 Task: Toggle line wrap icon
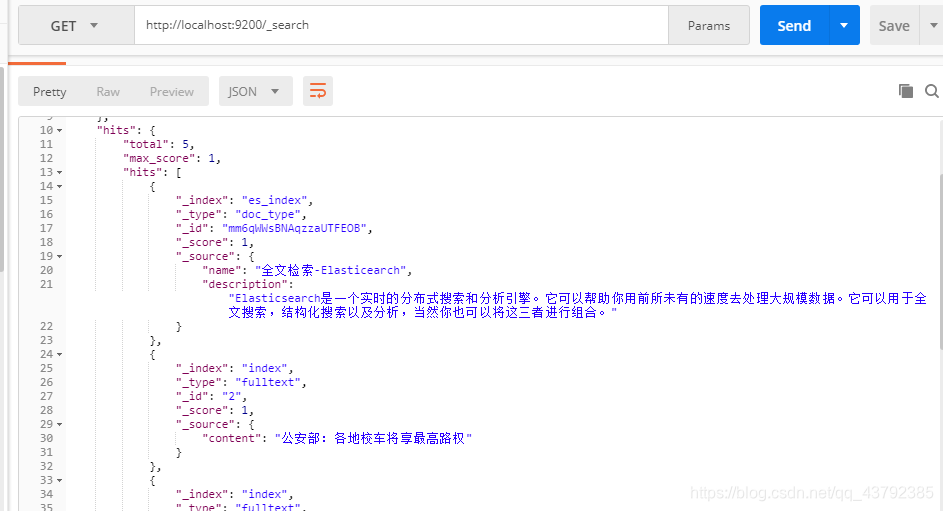coord(318,91)
